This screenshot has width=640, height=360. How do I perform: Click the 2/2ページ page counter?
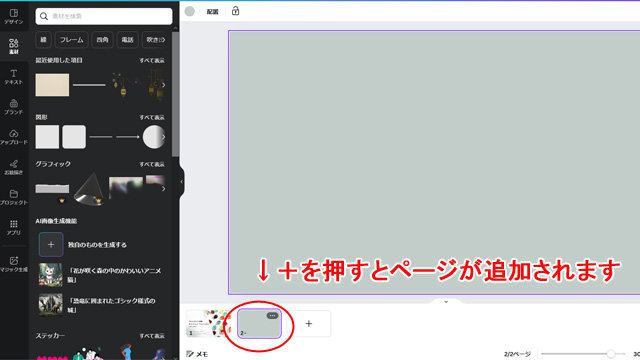[517, 354]
